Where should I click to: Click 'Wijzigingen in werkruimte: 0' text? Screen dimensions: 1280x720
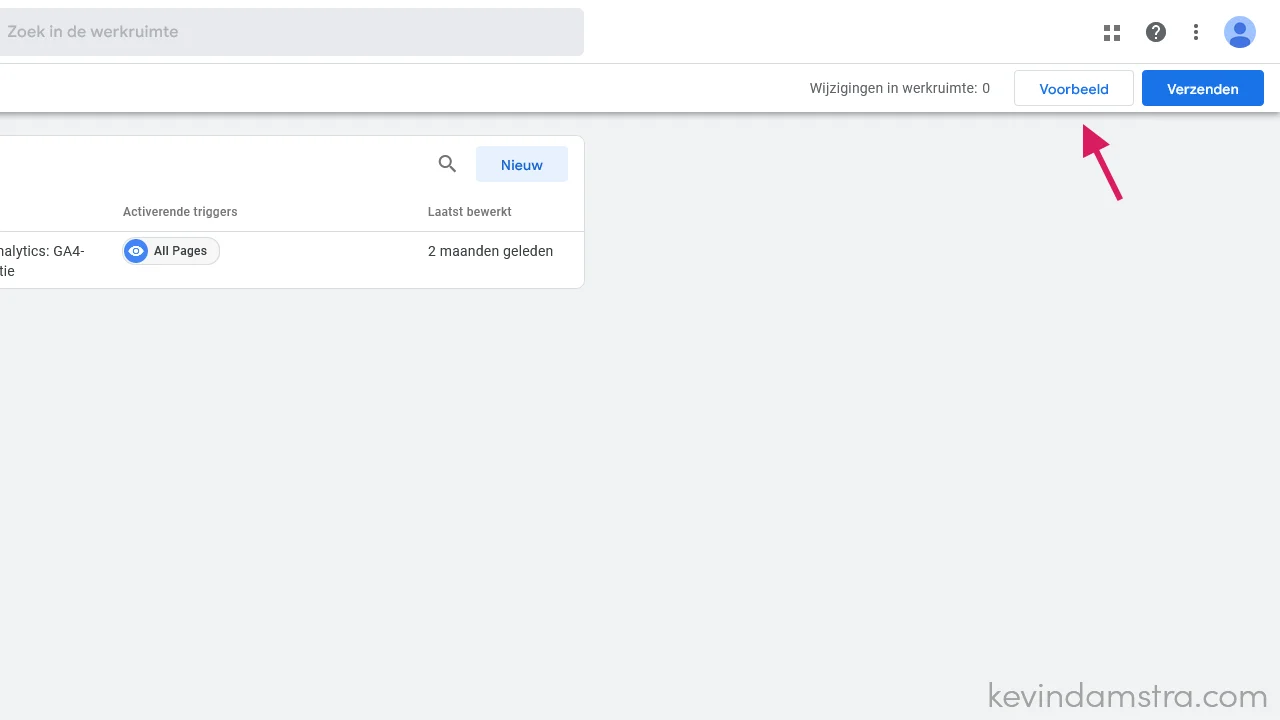pyautogui.click(x=900, y=88)
